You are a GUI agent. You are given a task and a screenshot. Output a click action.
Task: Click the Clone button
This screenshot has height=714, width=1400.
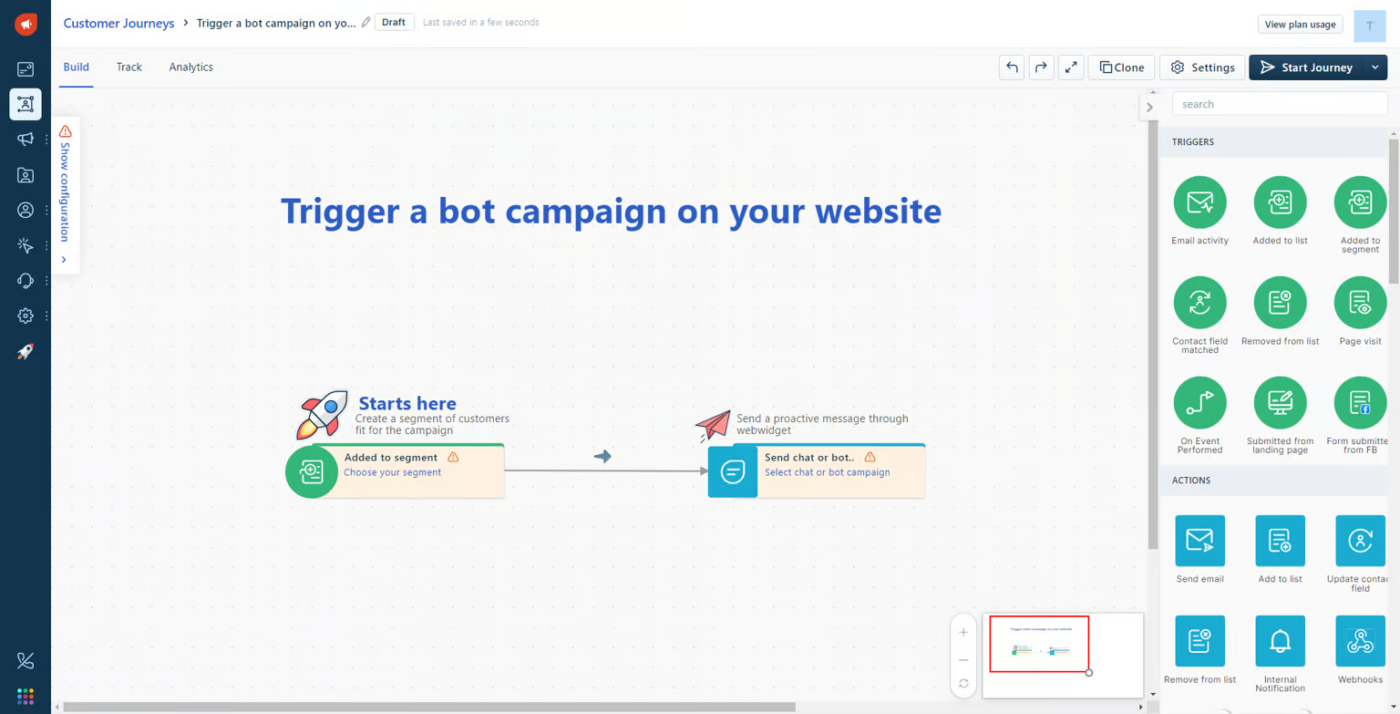[1121, 67]
